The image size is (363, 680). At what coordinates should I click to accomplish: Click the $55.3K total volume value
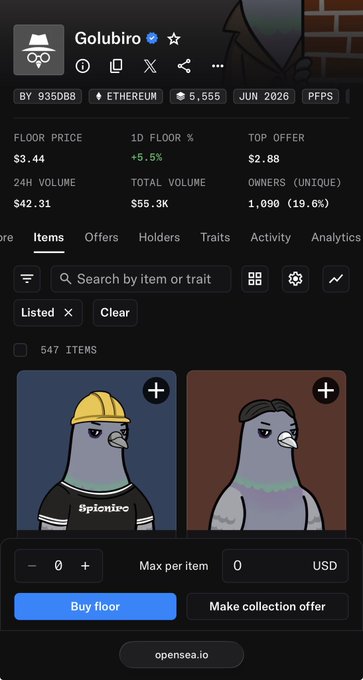point(150,204)
